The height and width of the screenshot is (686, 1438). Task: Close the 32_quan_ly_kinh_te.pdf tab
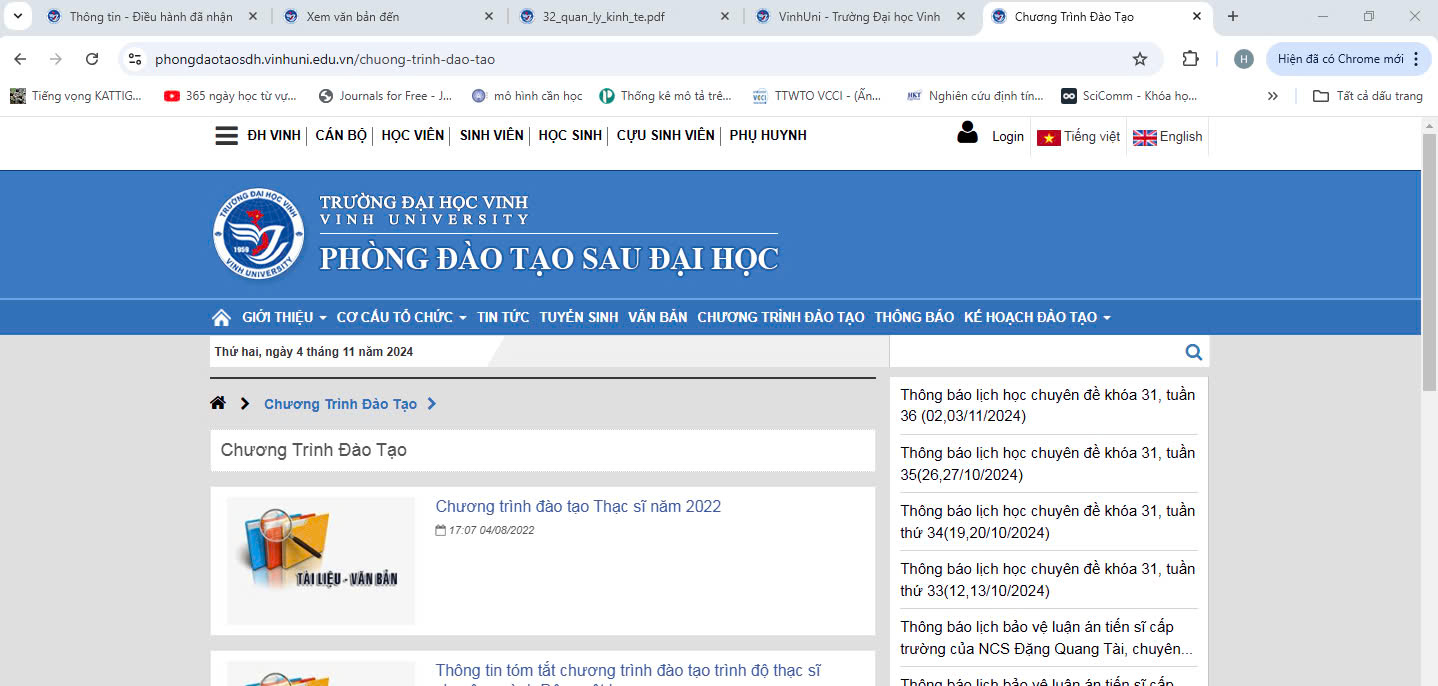725,17
